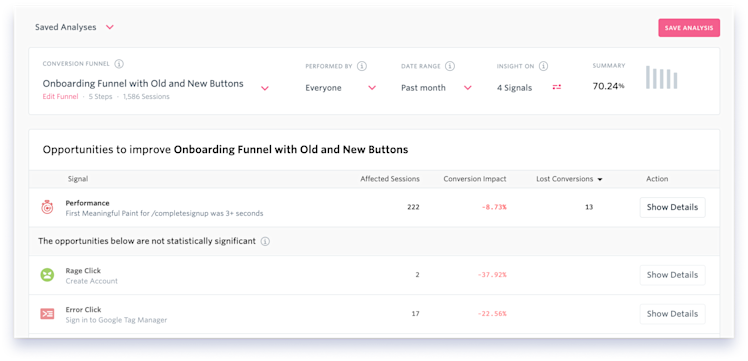The image size is (748, 361).
Task: Click the Signal column header
Action: coord(78,179)
